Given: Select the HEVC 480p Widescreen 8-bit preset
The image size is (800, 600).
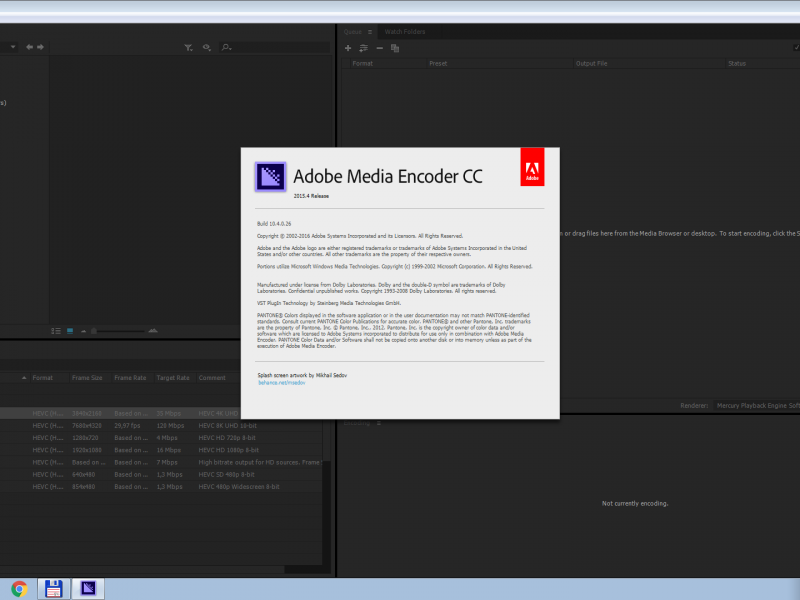Looking at the screenshot, I should pos(161,487).
